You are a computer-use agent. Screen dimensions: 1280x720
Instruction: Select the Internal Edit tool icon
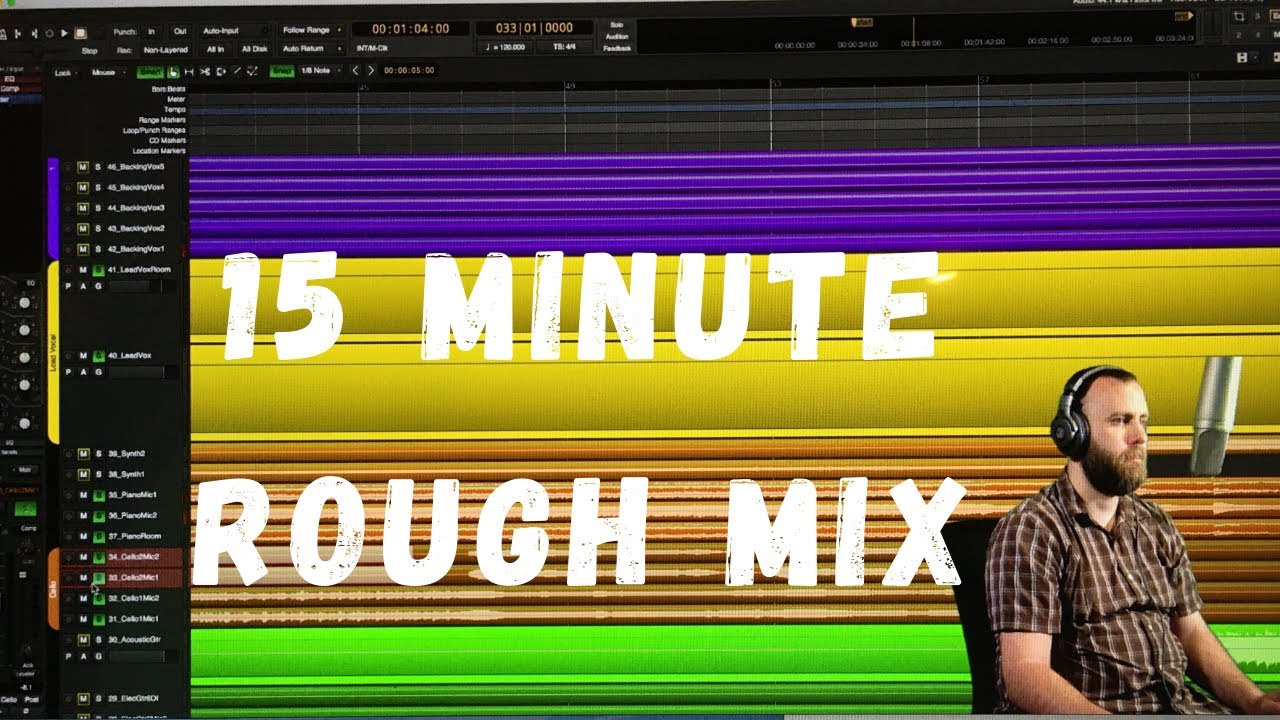point(252,72)
